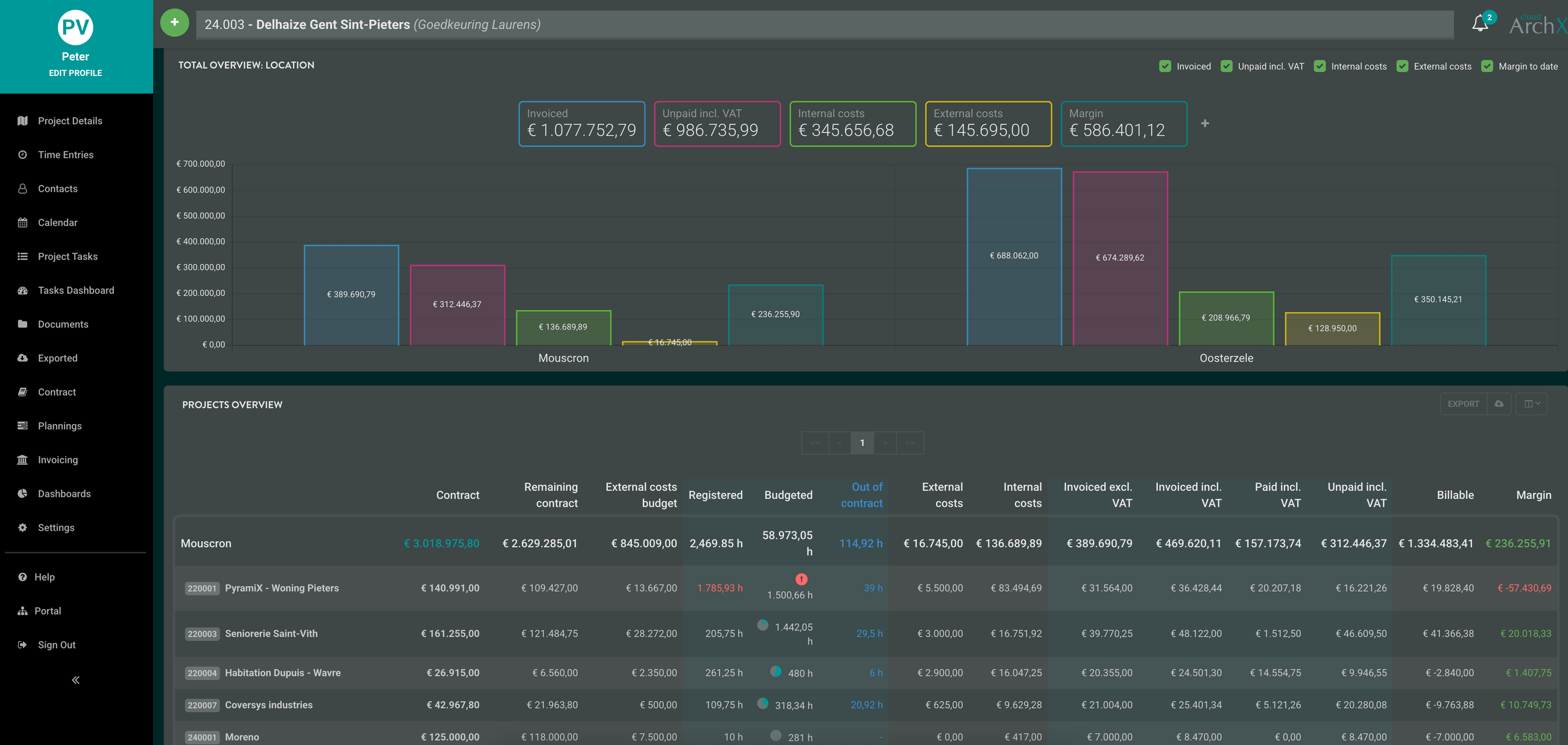Click the Tasks Dashboard palette icon

tap(22, 290)
